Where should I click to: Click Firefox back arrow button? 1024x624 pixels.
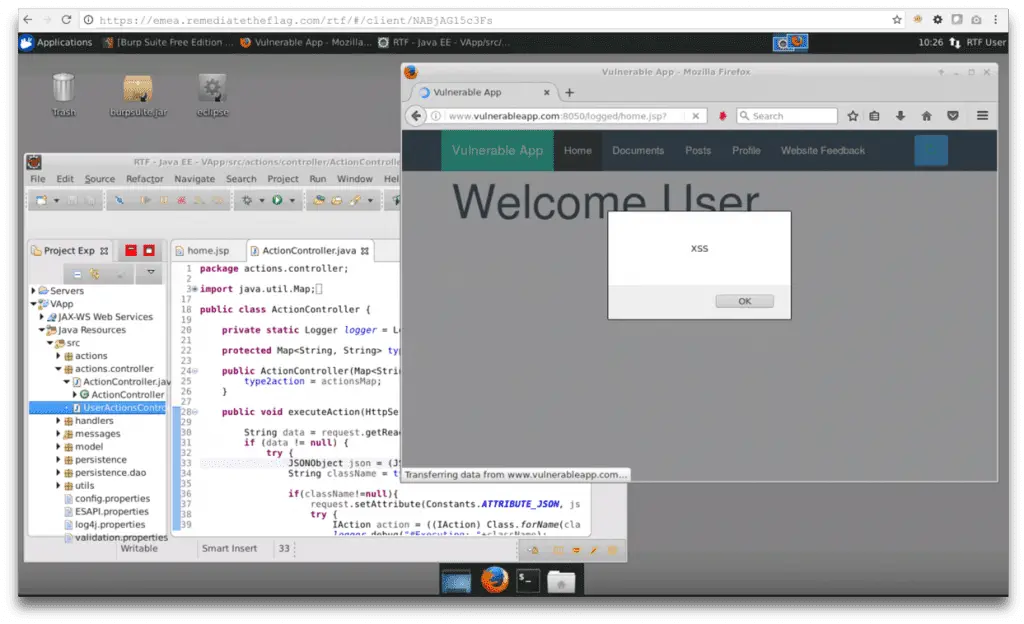coord(416,116)
